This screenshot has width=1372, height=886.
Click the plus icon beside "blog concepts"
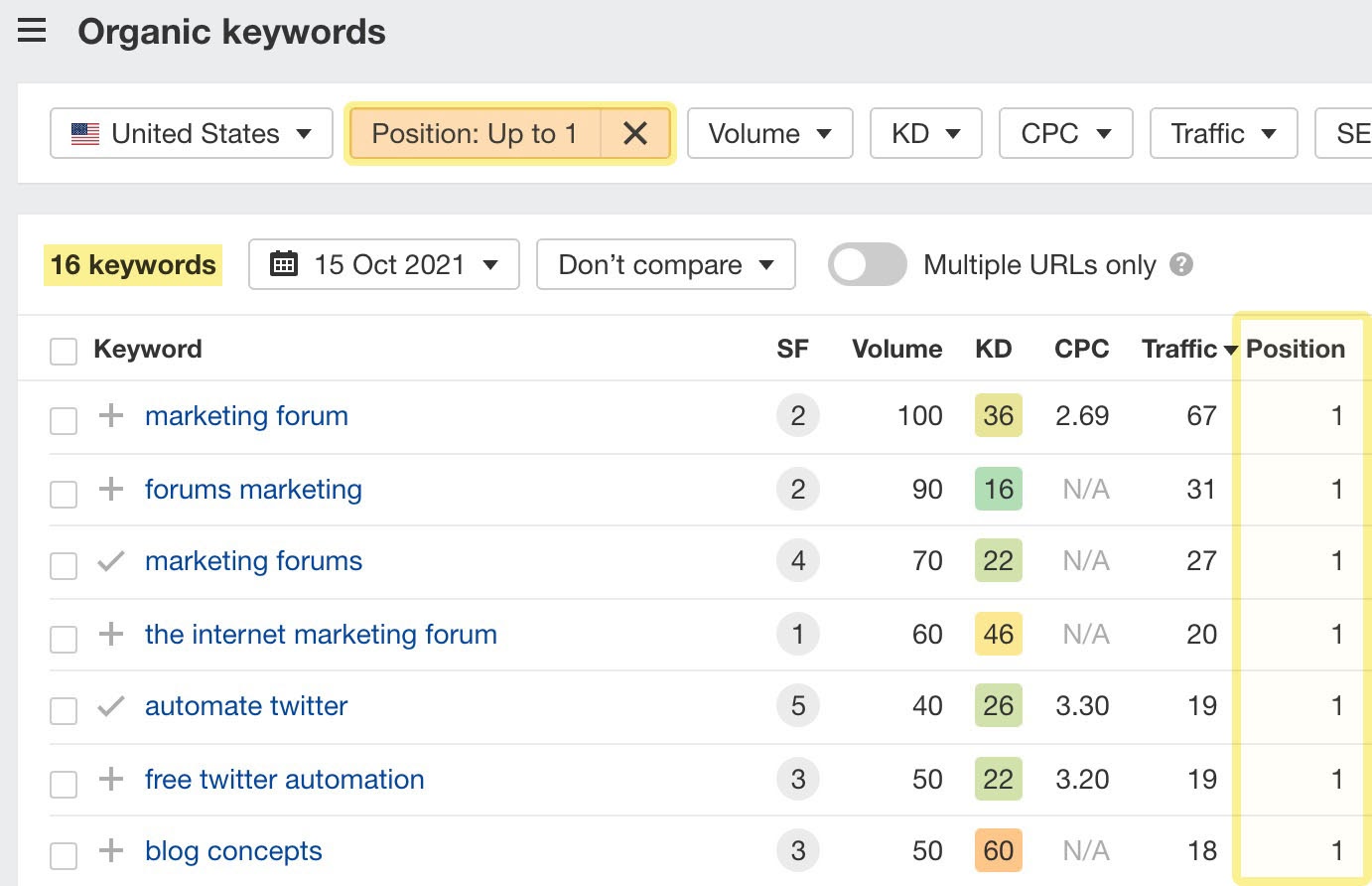click(x=109, y=851)
